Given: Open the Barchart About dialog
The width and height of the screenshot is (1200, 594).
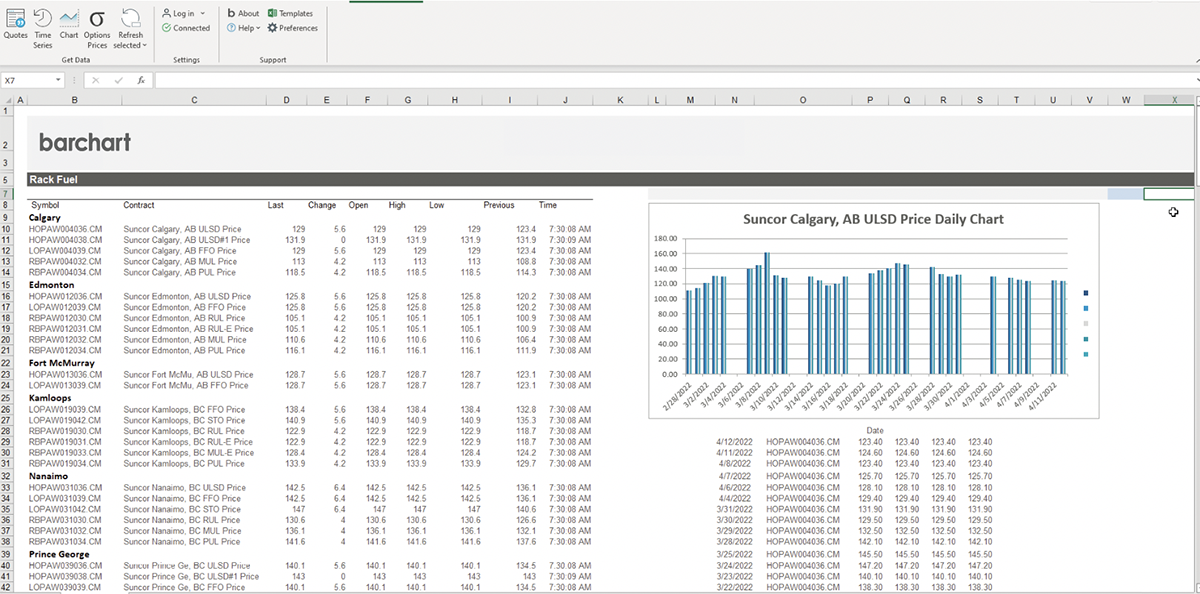Looking at the screenshot, I should [243, 14].
